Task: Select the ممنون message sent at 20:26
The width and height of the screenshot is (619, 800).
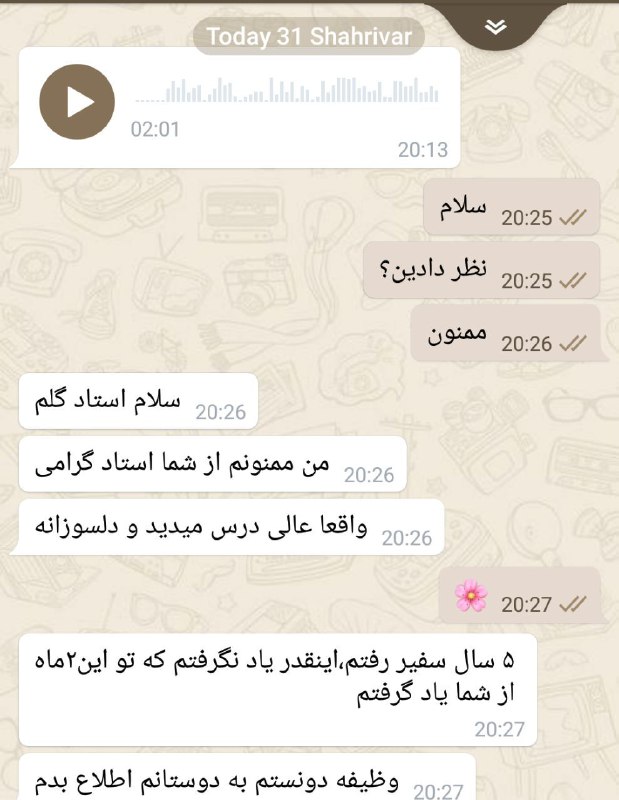Action: [505, 333]
